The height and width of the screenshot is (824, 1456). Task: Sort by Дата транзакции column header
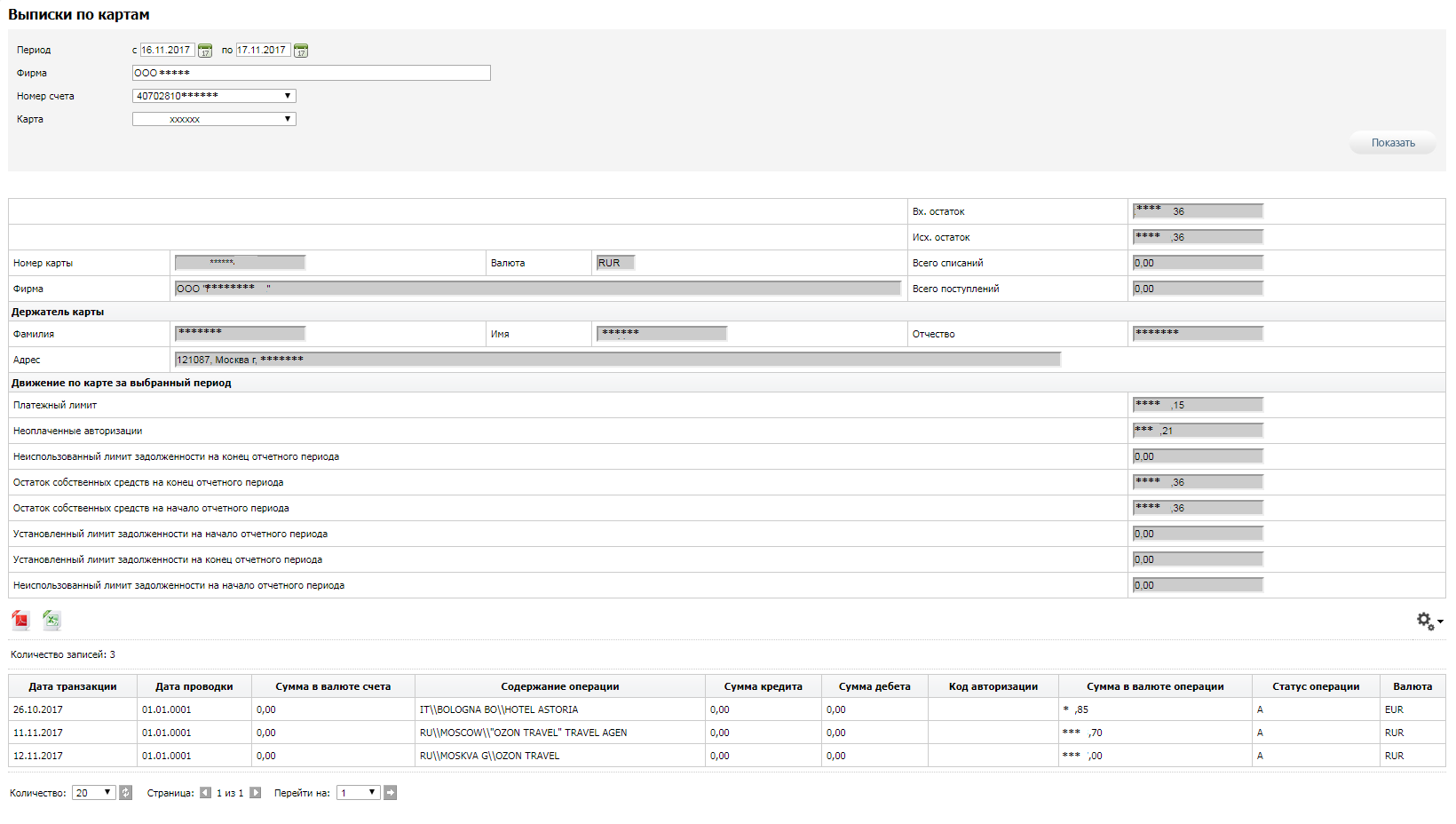coord(73,686)
